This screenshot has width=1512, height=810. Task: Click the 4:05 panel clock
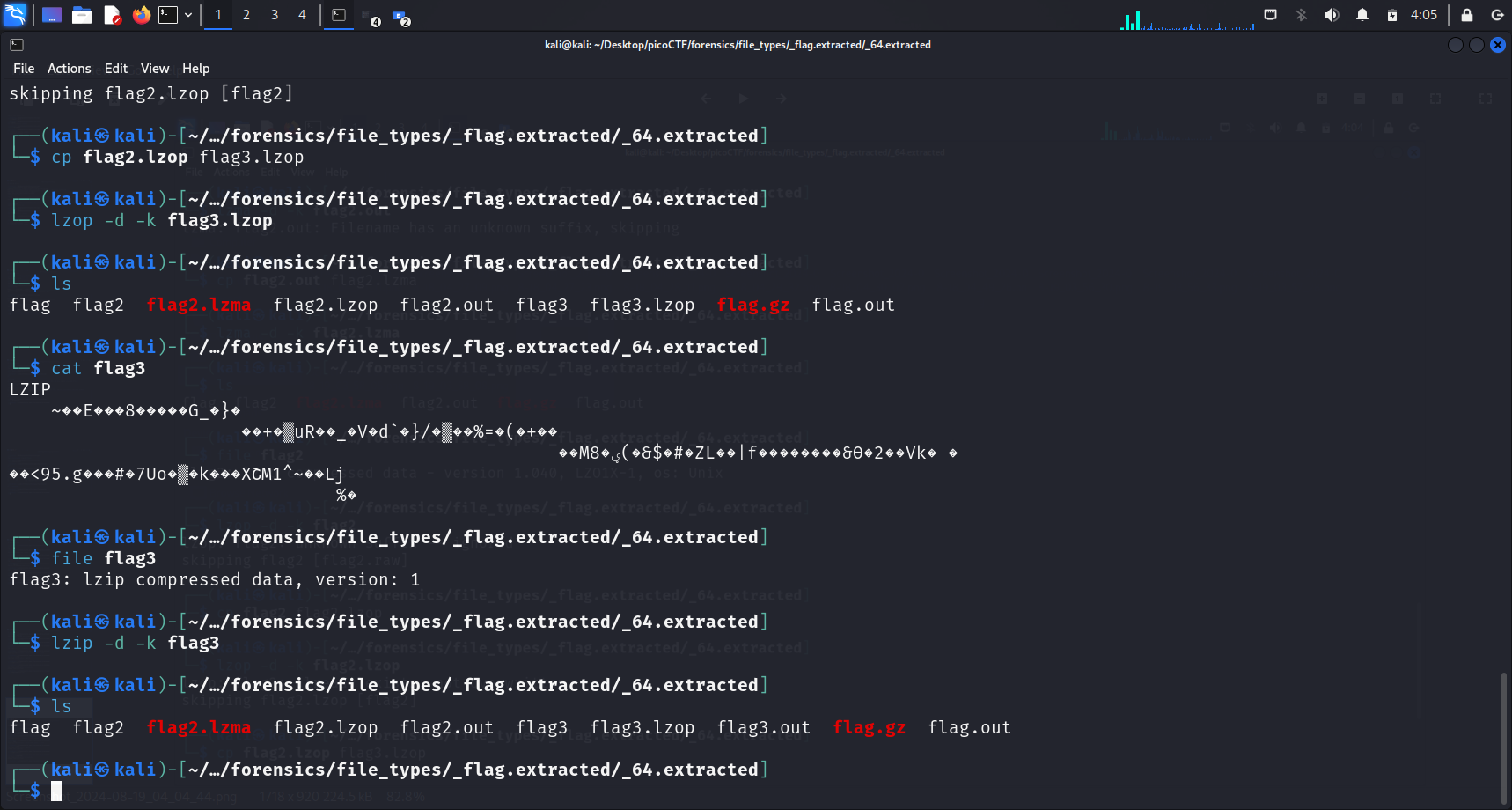(x=1423, y=15)
